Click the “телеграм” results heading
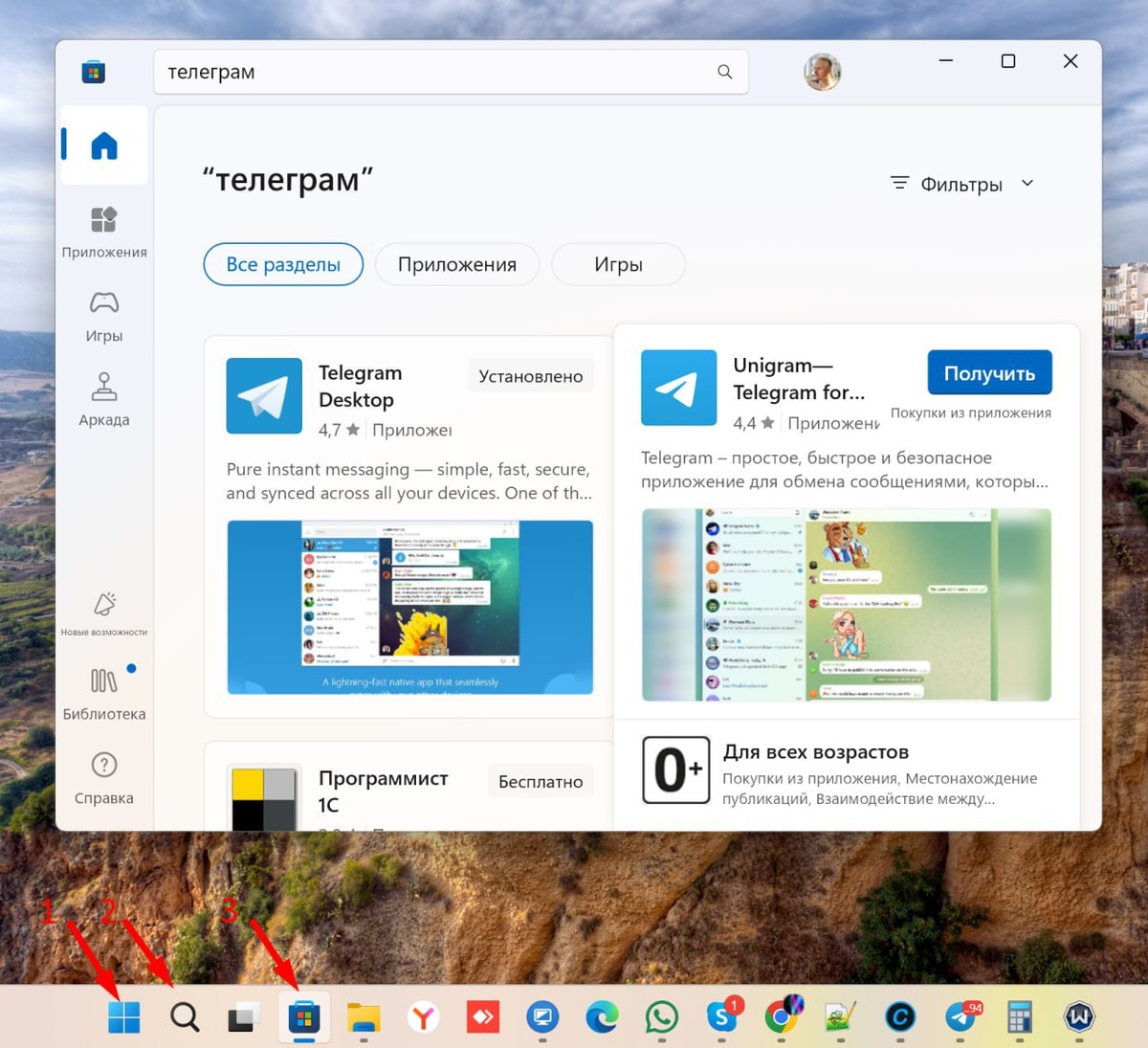 coord(287,179)
